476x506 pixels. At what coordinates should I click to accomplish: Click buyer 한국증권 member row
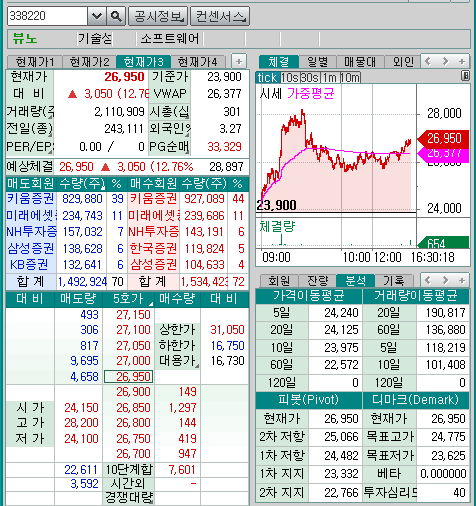(x=153, y=249)
